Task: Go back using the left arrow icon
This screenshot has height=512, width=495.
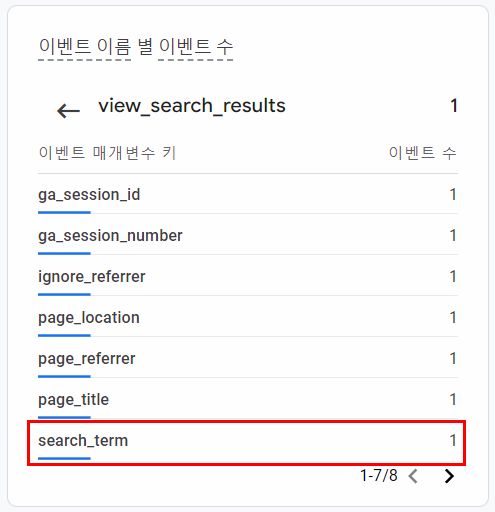Action: 68,111
